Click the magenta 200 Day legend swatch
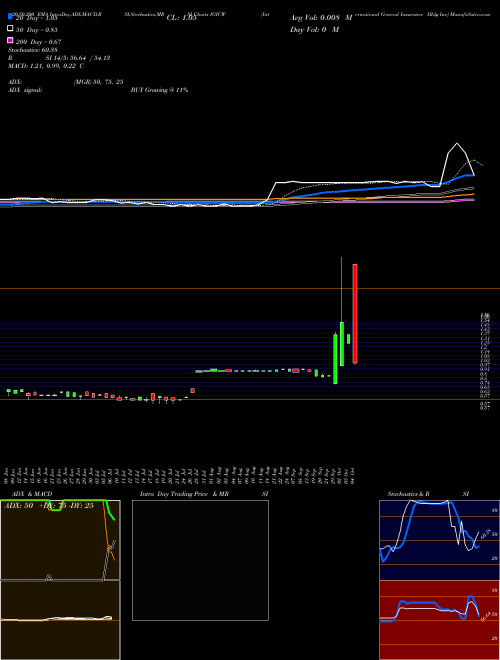Viewport: 500px width, 660px height. [x=10, y=41]
